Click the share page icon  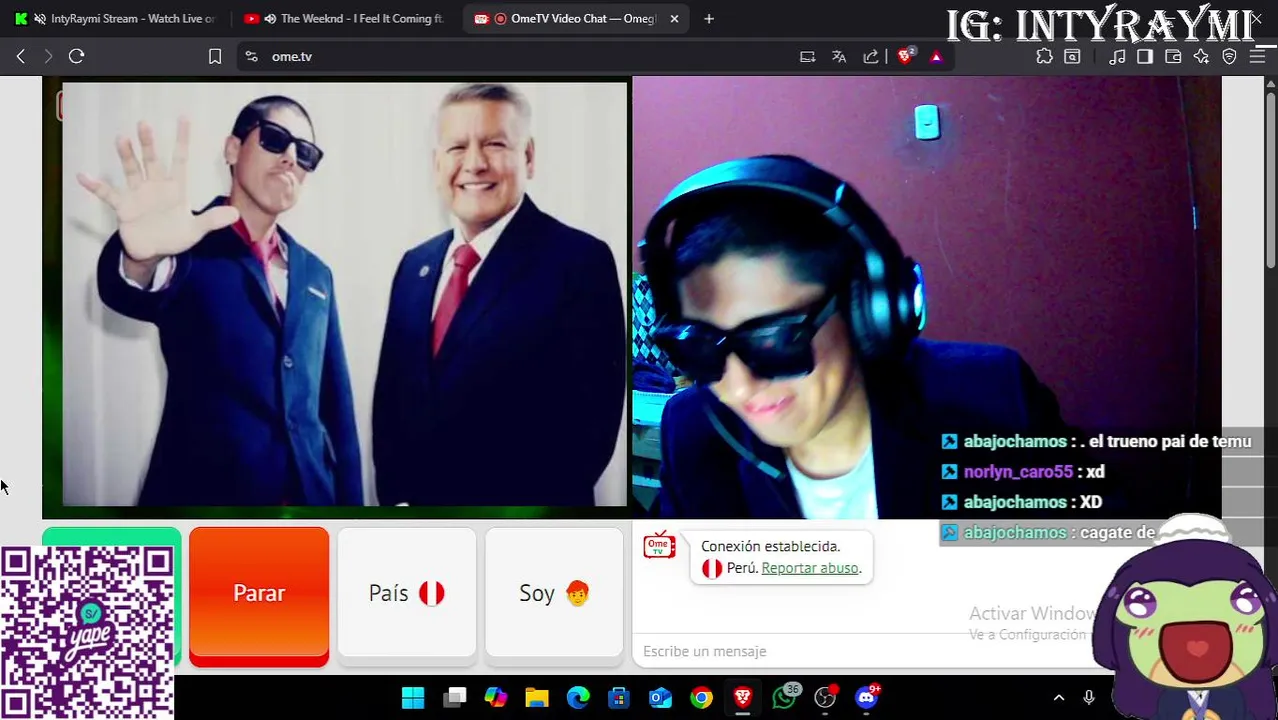(x=871, y=57)
